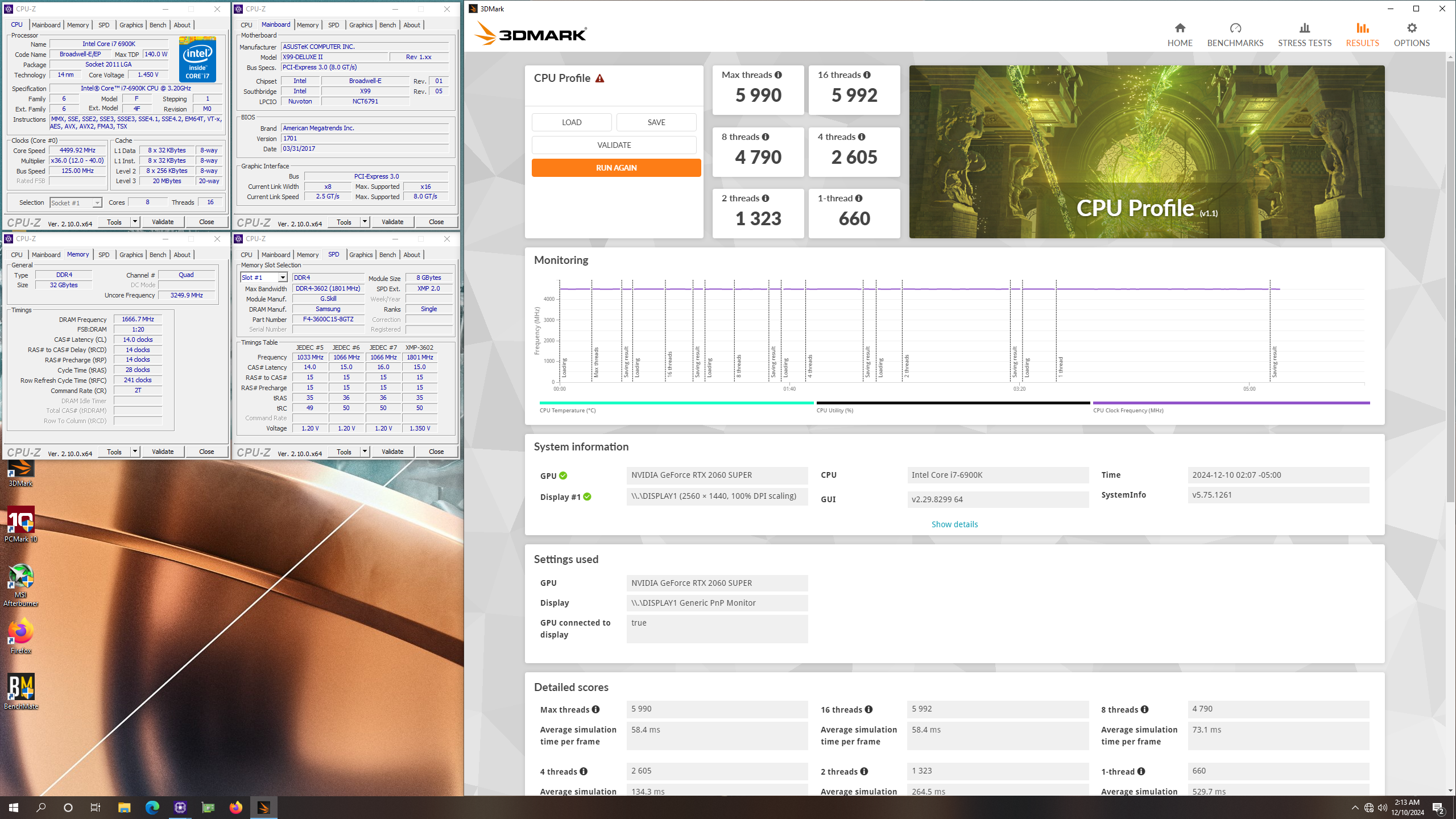The width and height of the screenshot is (1456, 819).
Task: Go to BENCHMARKS section
Action: coord(1235,35)
